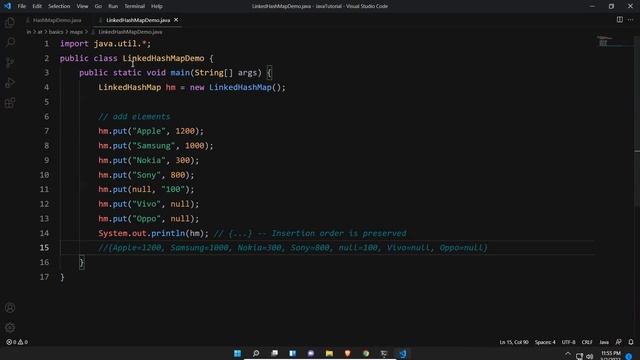
Task: Open the Search view in activity bar
Action: 10,42
